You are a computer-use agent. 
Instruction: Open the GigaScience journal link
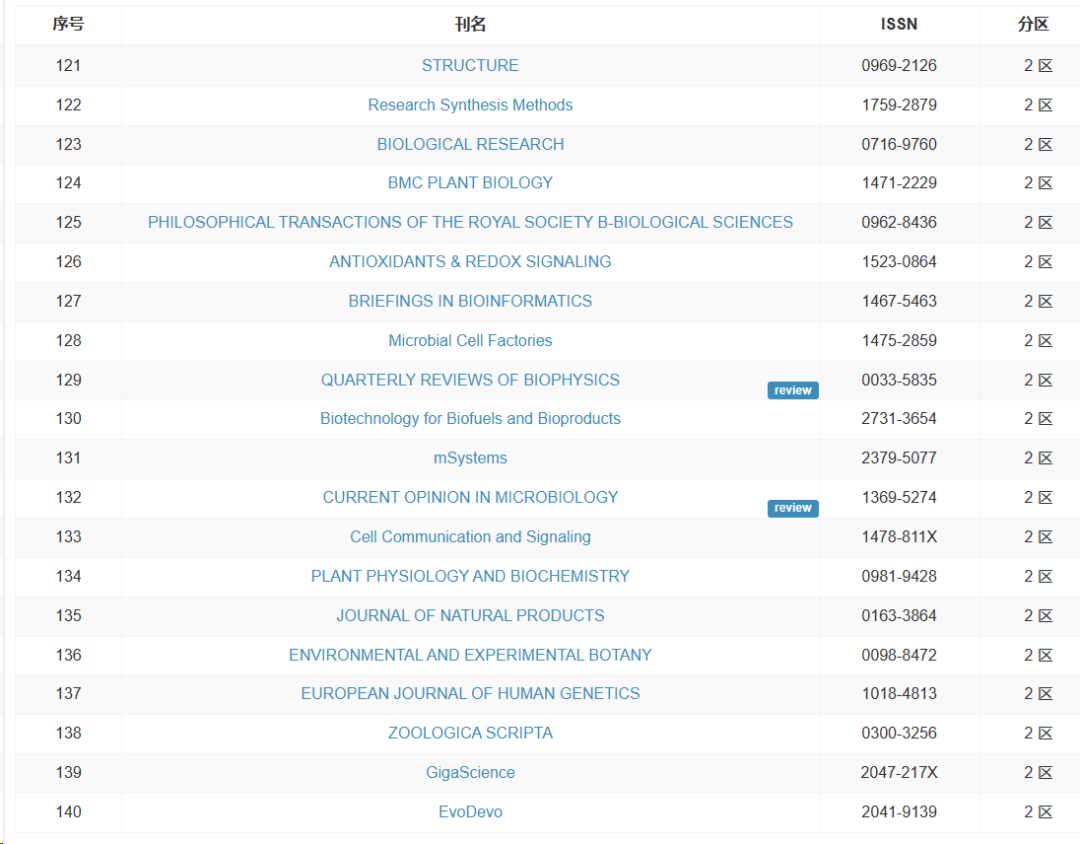click(x=470, y=772)
